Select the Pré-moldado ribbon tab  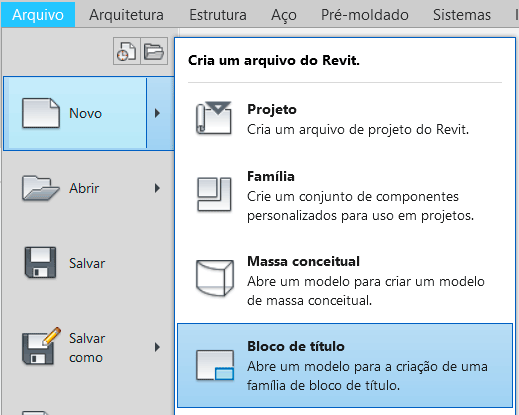[x=365, y=15]
